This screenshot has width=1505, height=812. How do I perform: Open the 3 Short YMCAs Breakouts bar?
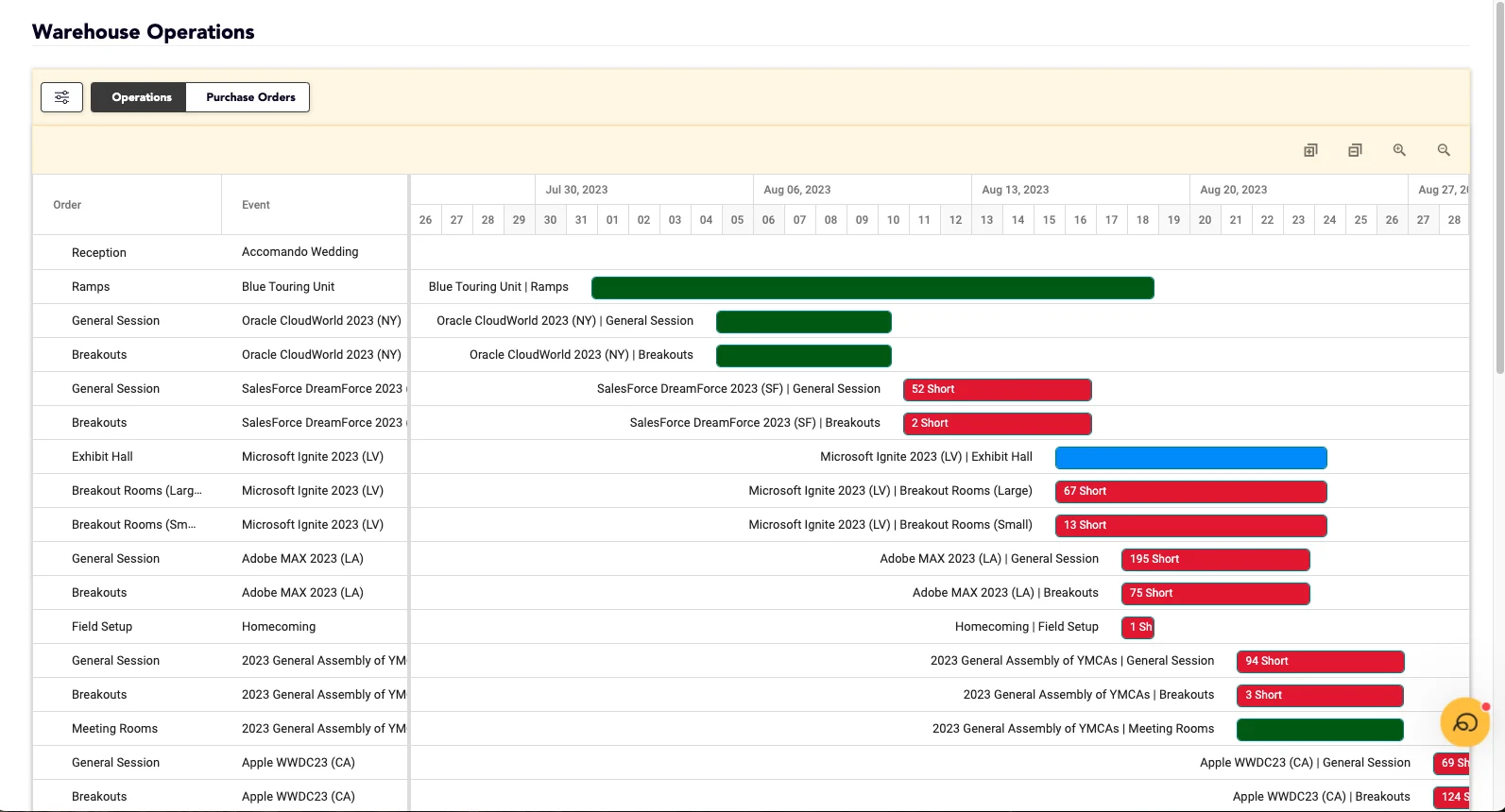coord(1321,695)
